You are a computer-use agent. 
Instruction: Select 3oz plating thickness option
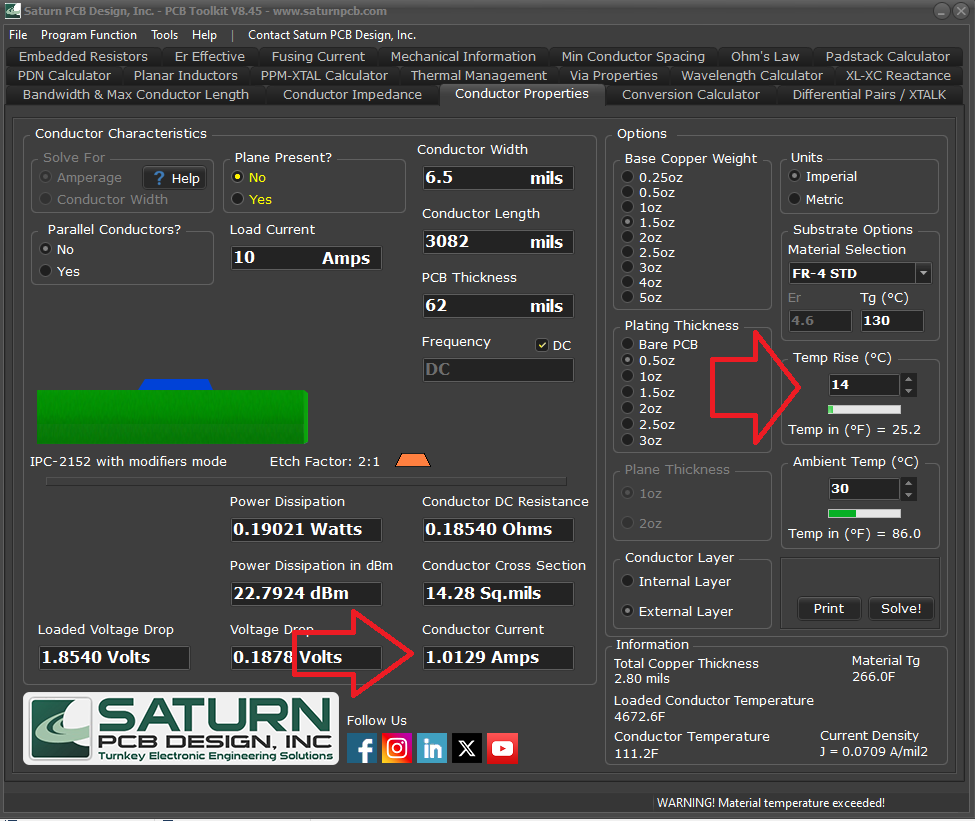pos(628,440)
